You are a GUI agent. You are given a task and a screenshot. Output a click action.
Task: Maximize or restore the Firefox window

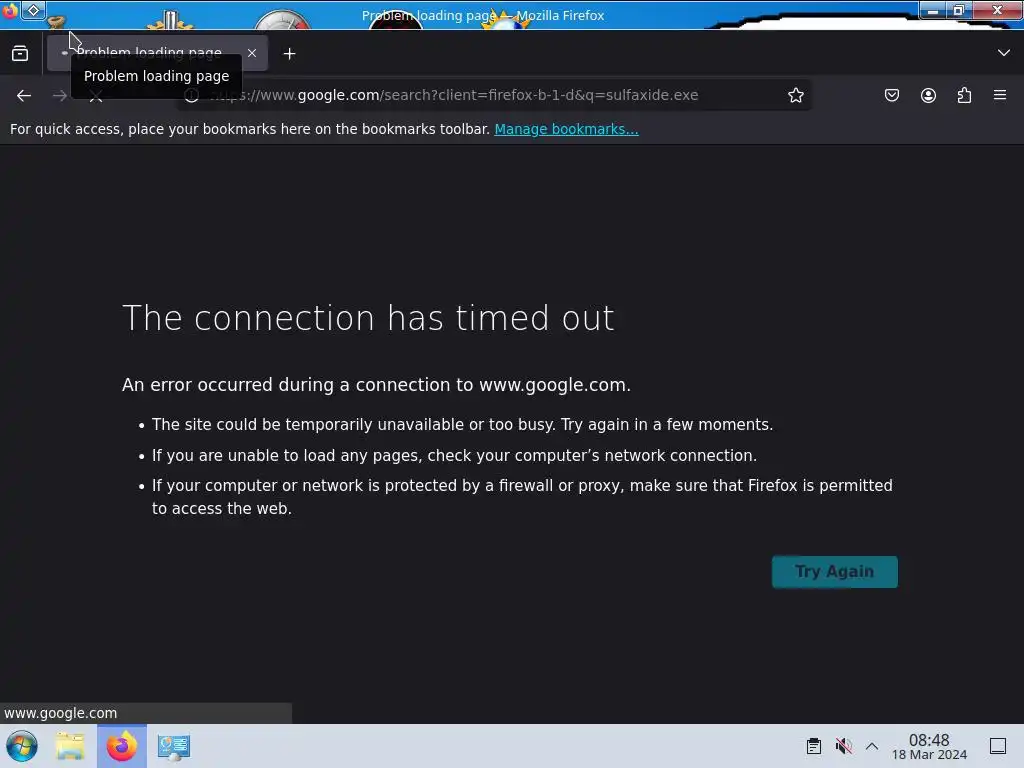coord(959,10)
